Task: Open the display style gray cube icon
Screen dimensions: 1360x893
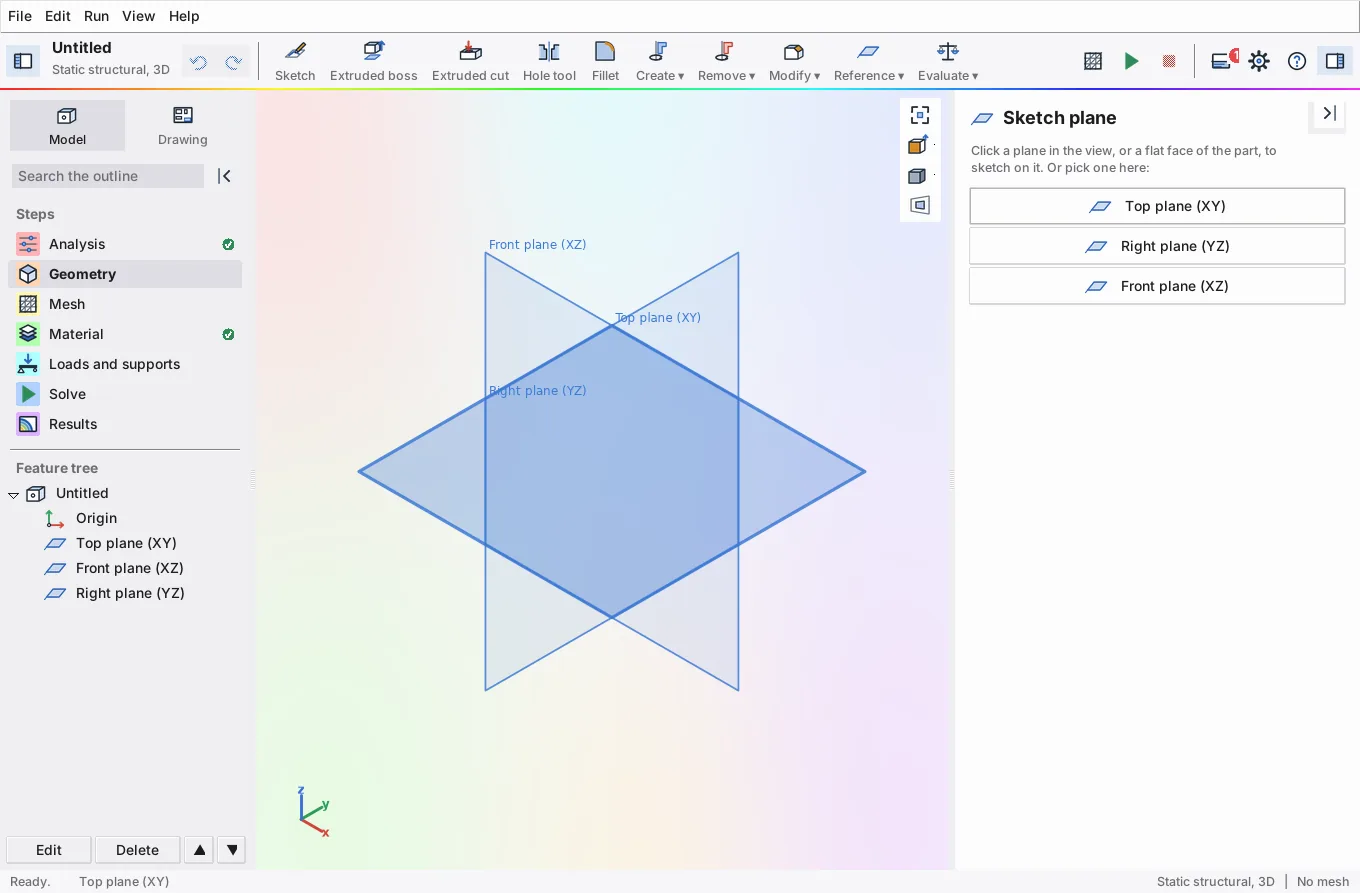Action: pos(918,176)
